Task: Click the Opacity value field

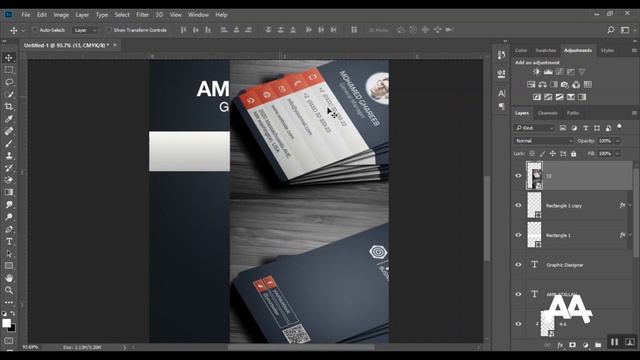Action: [605, 141]
